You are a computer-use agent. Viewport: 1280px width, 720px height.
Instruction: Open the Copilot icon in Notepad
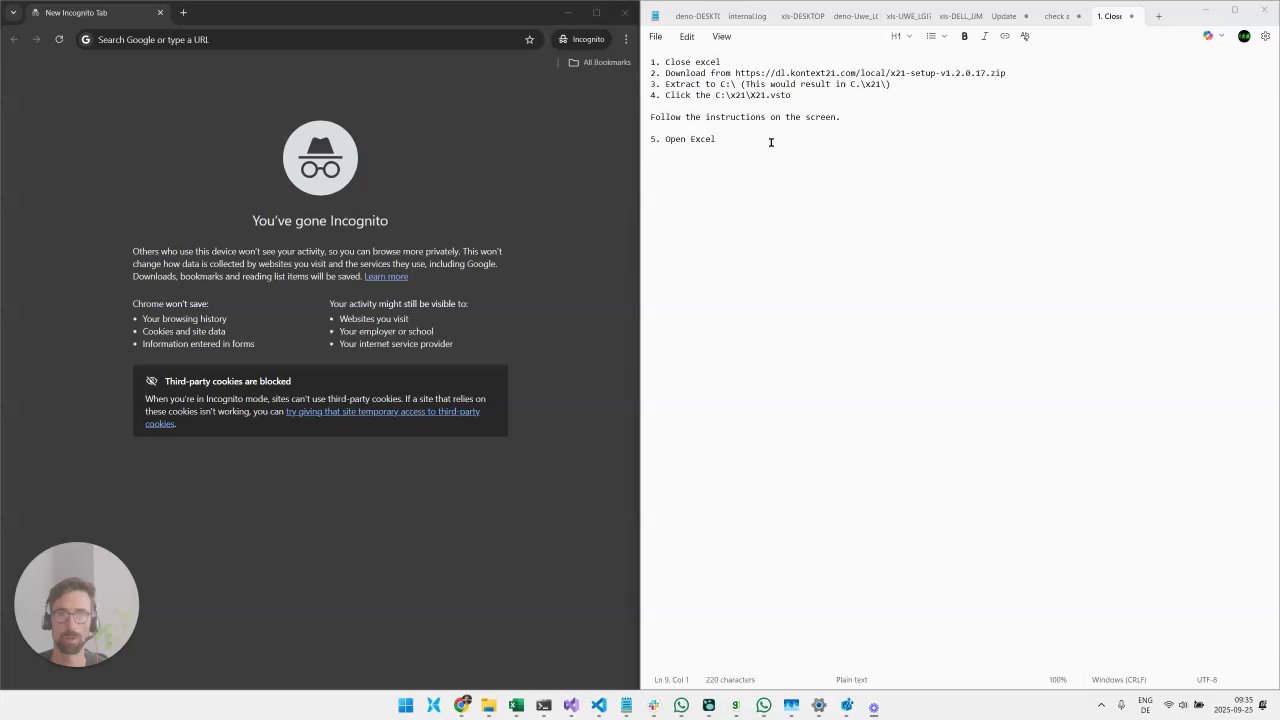(x=1208, y=36)
